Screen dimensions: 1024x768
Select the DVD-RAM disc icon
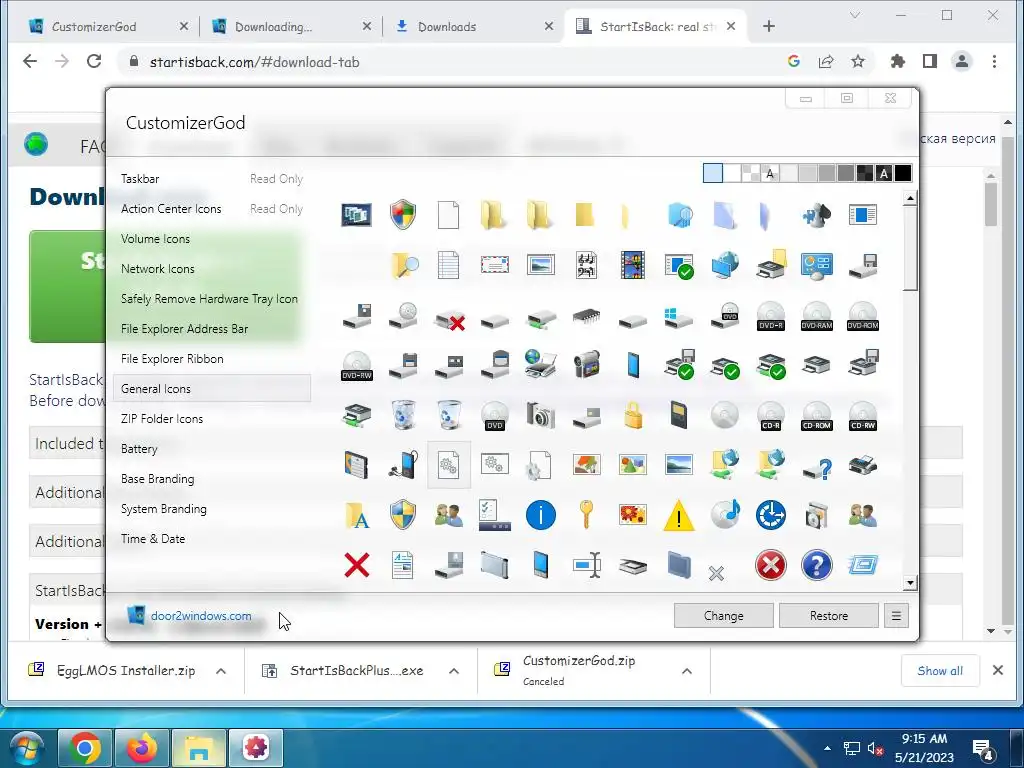pos(816,317)
